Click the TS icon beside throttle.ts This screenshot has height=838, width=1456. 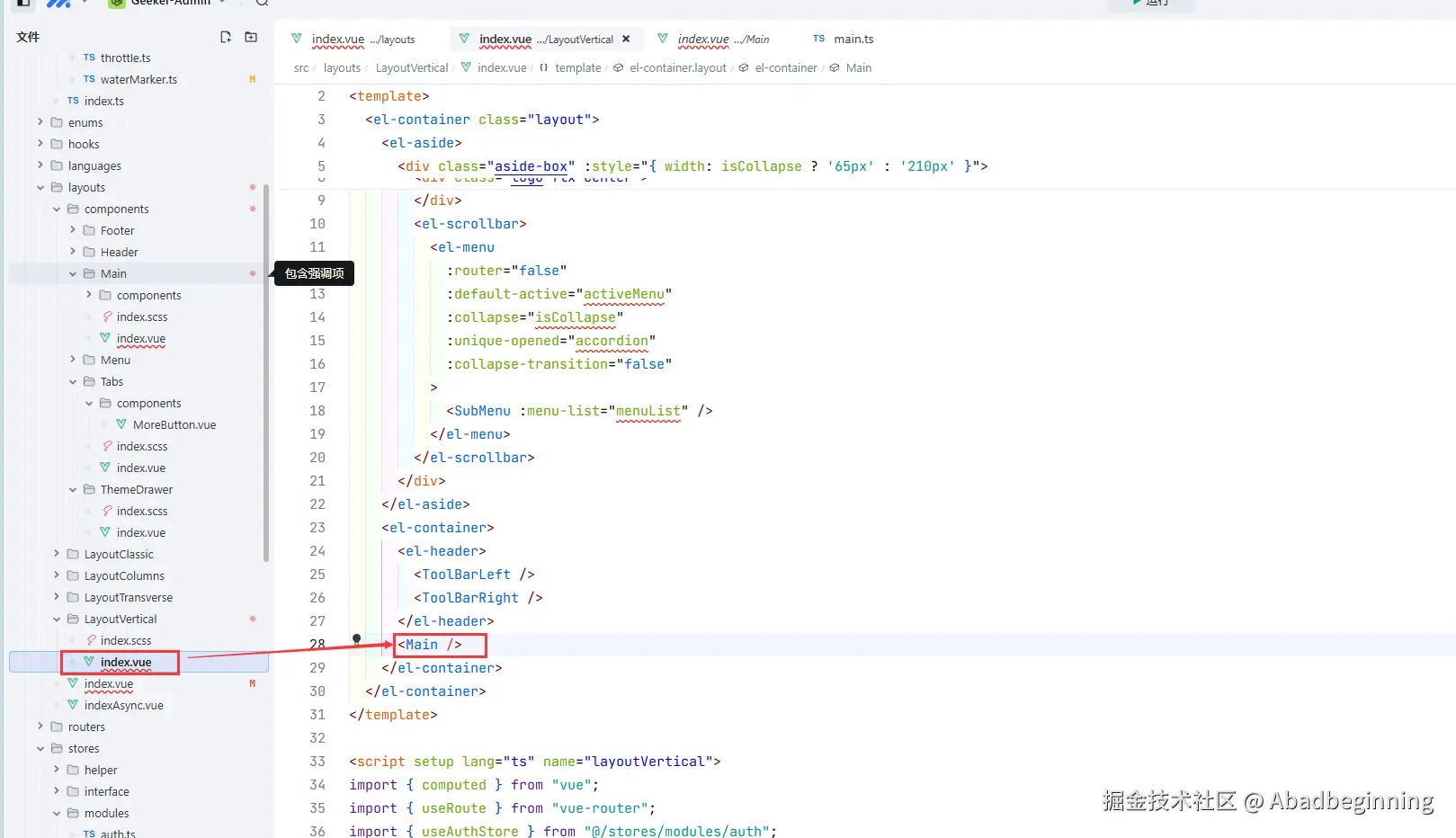tap(89, 58)
